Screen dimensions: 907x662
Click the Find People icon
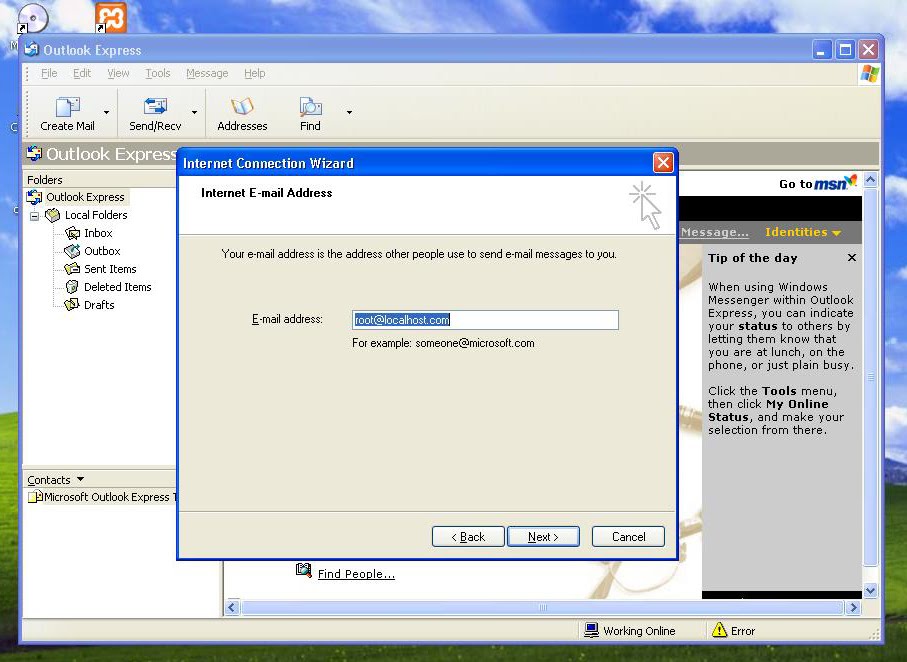tap(304, 571)
